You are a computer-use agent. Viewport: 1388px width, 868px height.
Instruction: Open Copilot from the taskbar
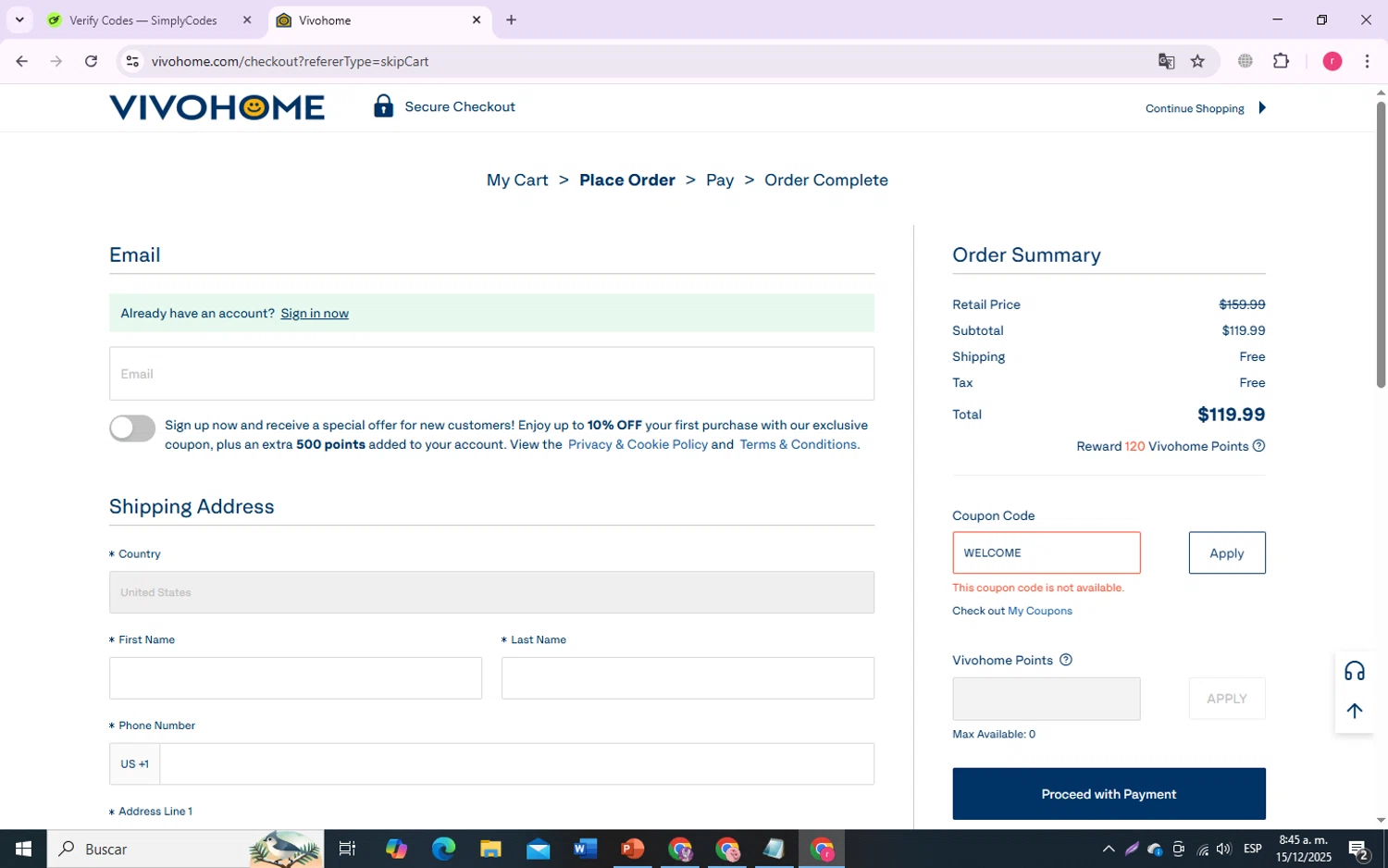pos(396,849)
